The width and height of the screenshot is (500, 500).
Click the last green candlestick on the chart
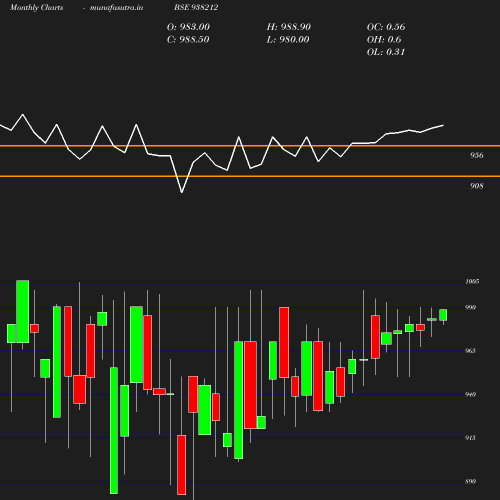(x=443, y=315)
